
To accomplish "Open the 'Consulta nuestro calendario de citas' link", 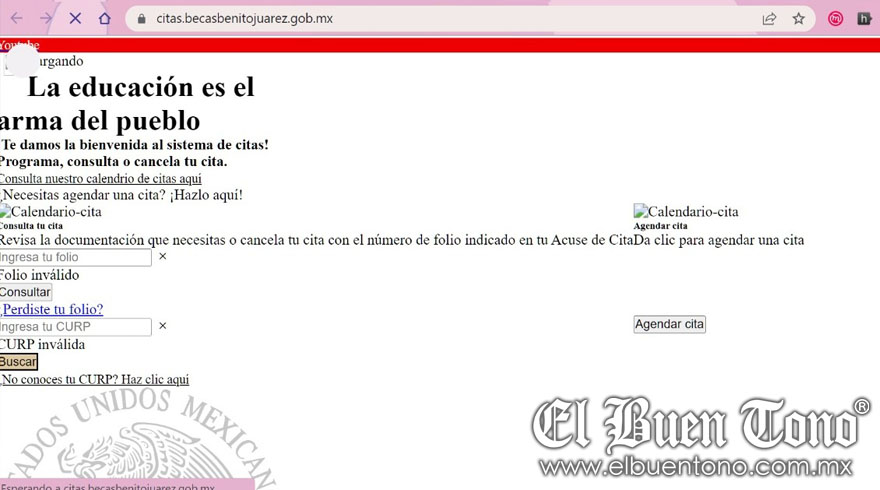I will 100,178.
